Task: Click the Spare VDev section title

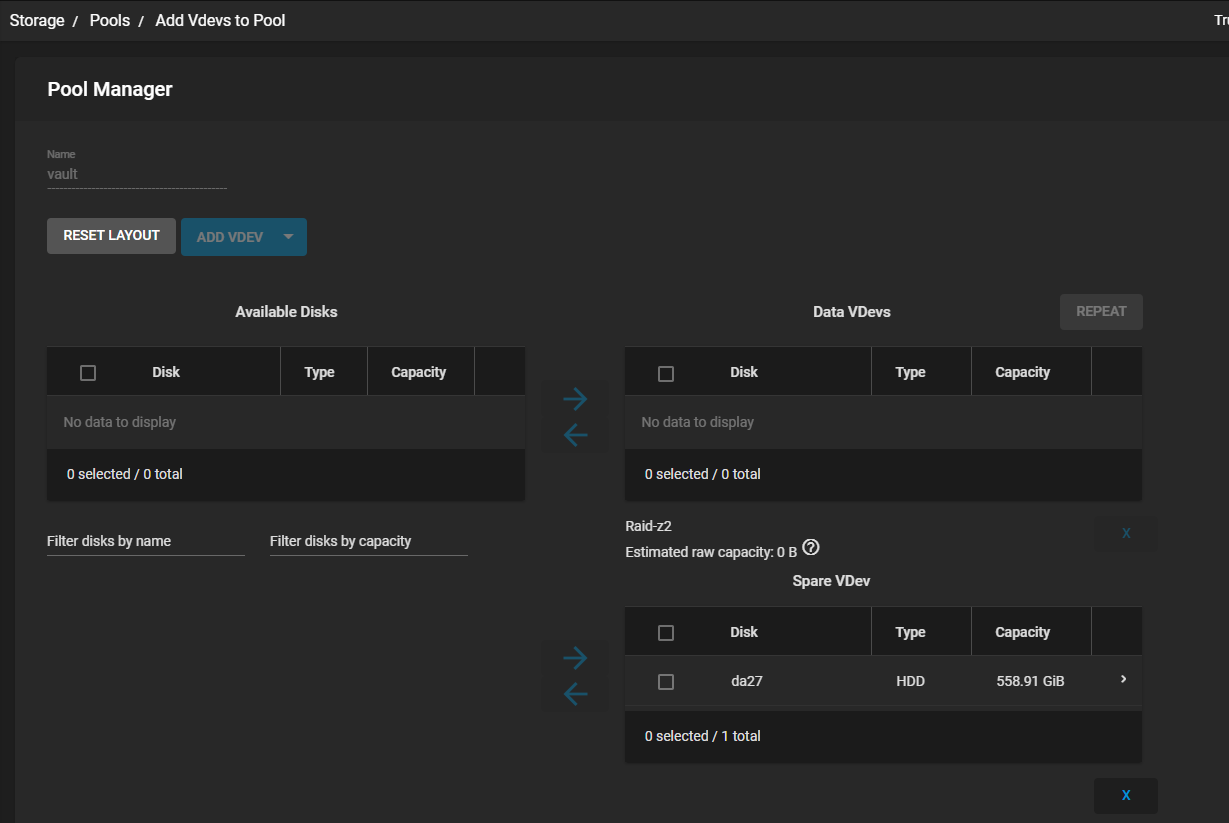Action: 832,581
